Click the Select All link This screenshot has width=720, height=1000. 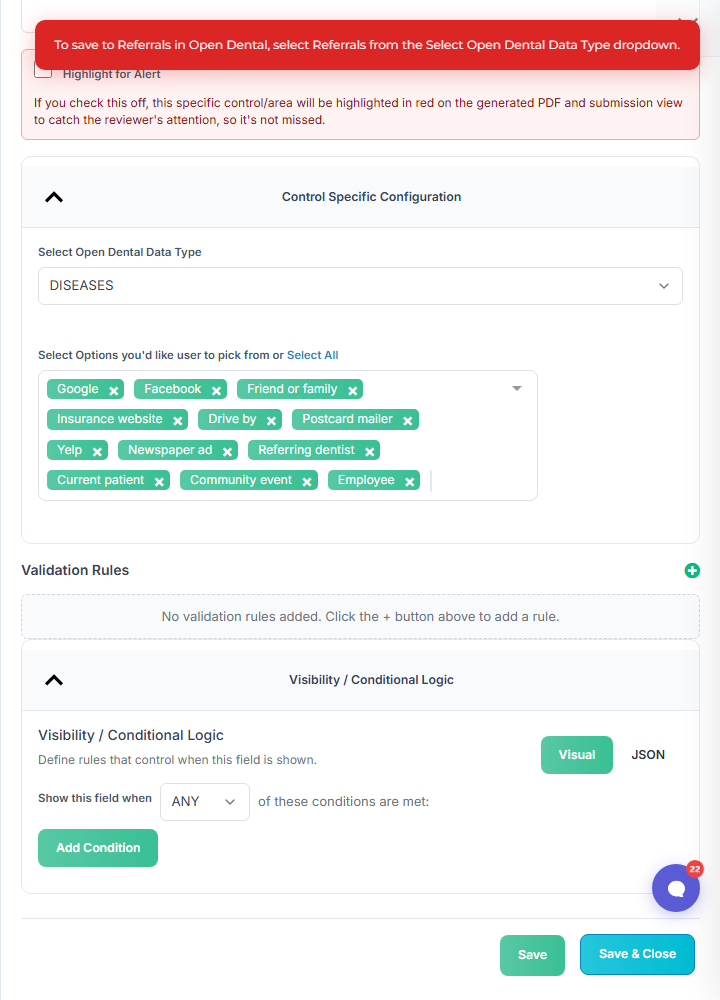click(x=312, y=355)
